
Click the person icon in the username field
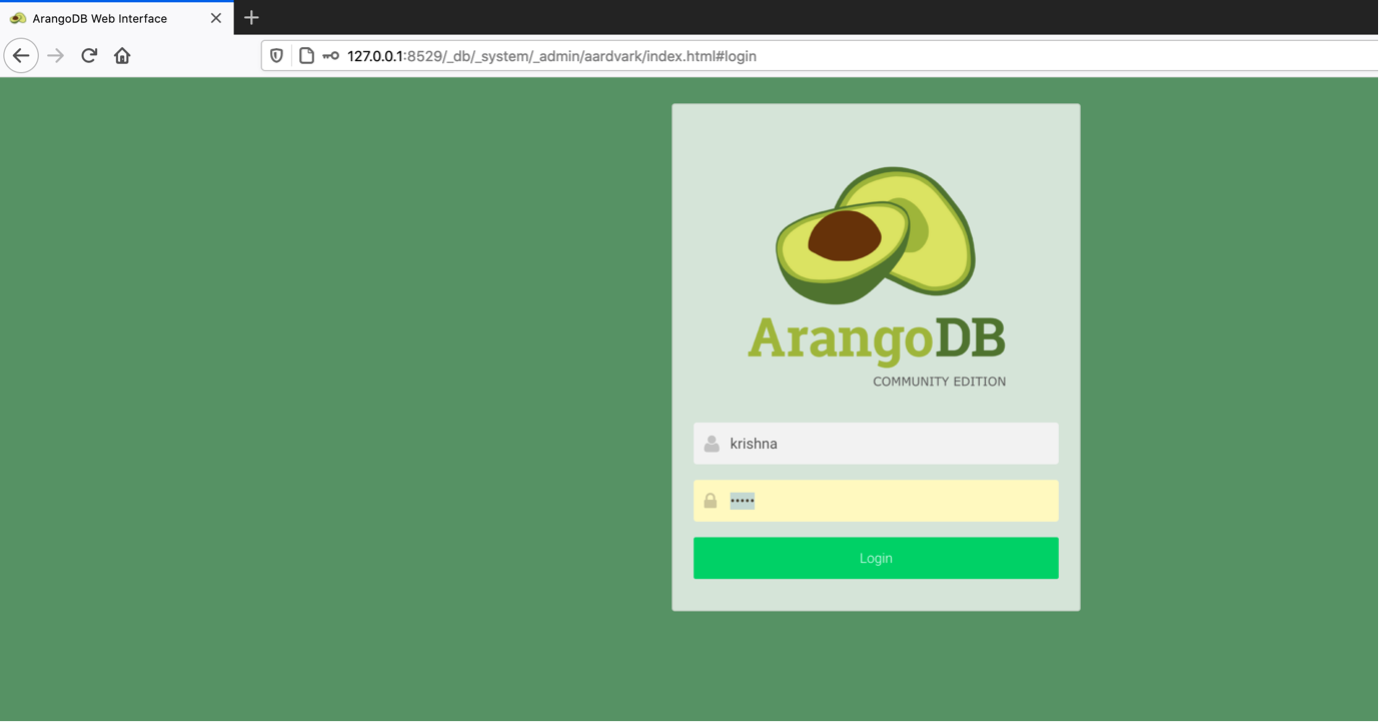[x=711, y=443]
